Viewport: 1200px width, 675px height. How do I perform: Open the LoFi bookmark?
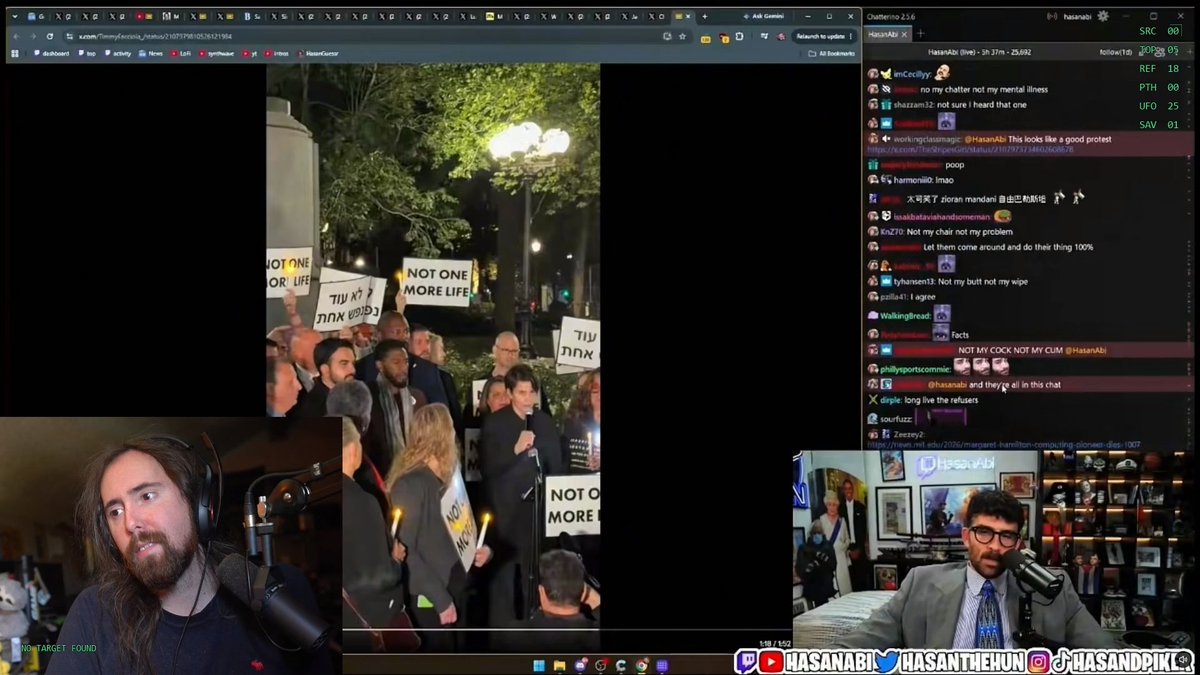[181, 53]
